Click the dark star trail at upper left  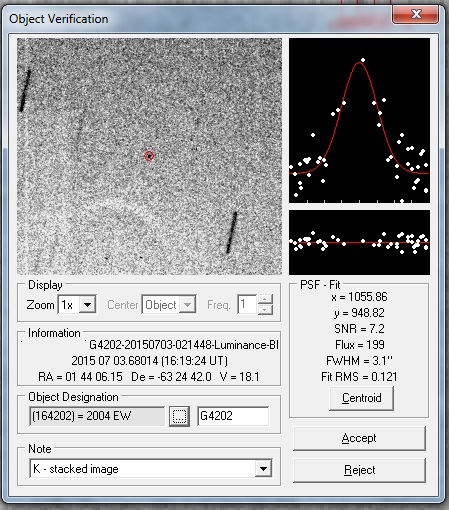pos(25,90)
